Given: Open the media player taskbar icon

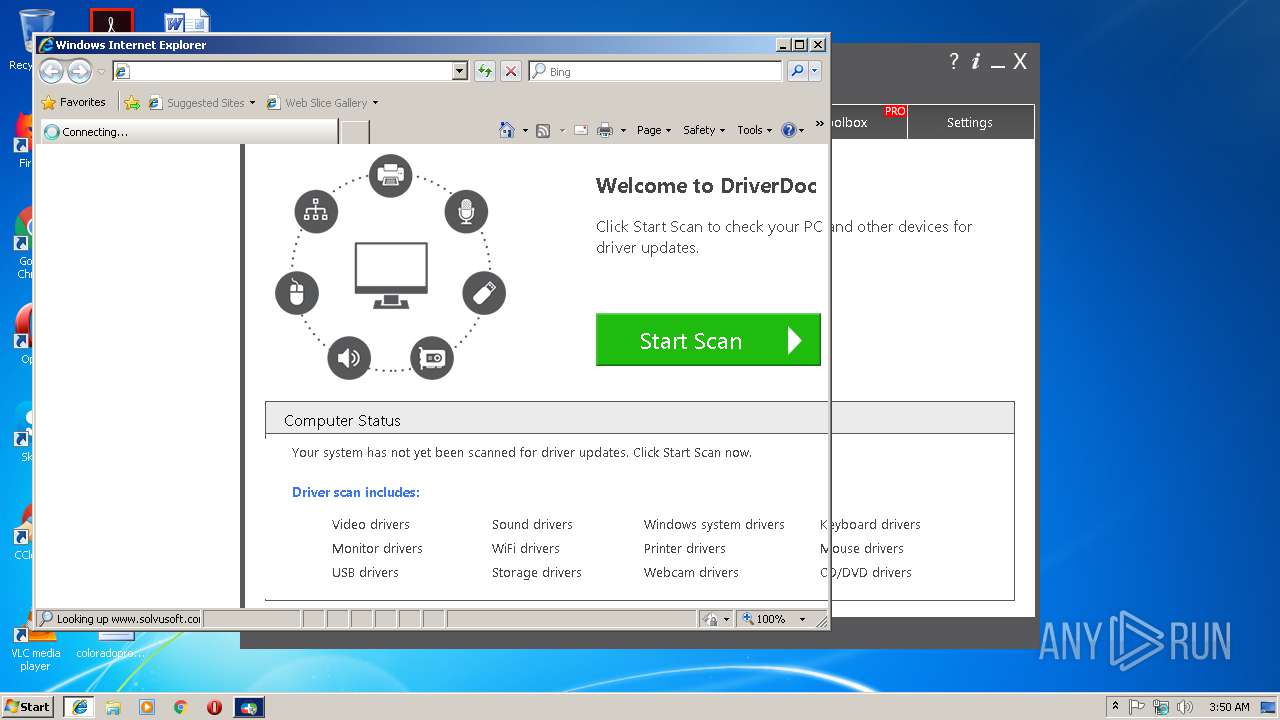Looking at the screenshot, I should tap(147, 707).
